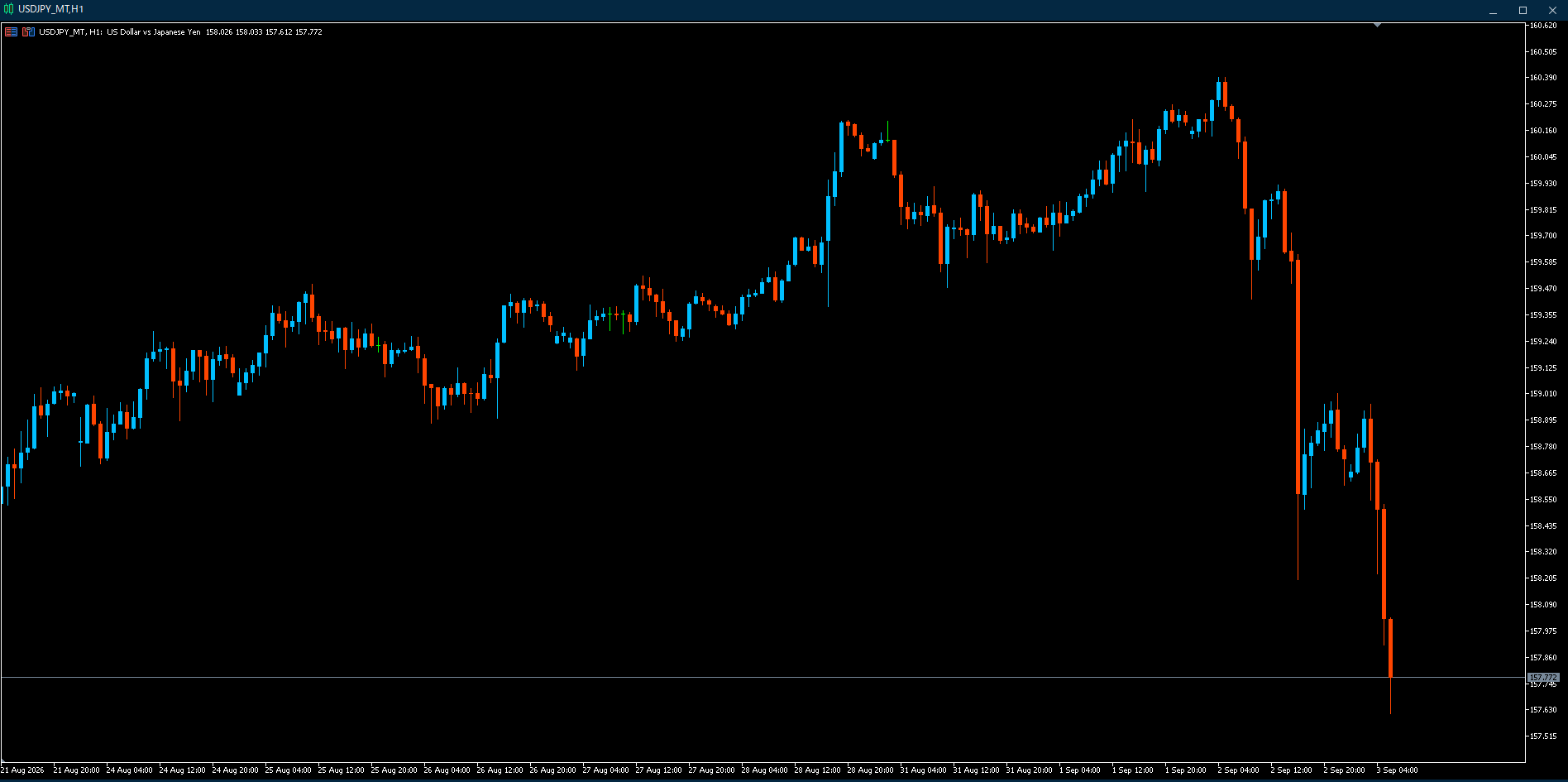Click the 3 Sep 04:00 time label

point(1397,770)
